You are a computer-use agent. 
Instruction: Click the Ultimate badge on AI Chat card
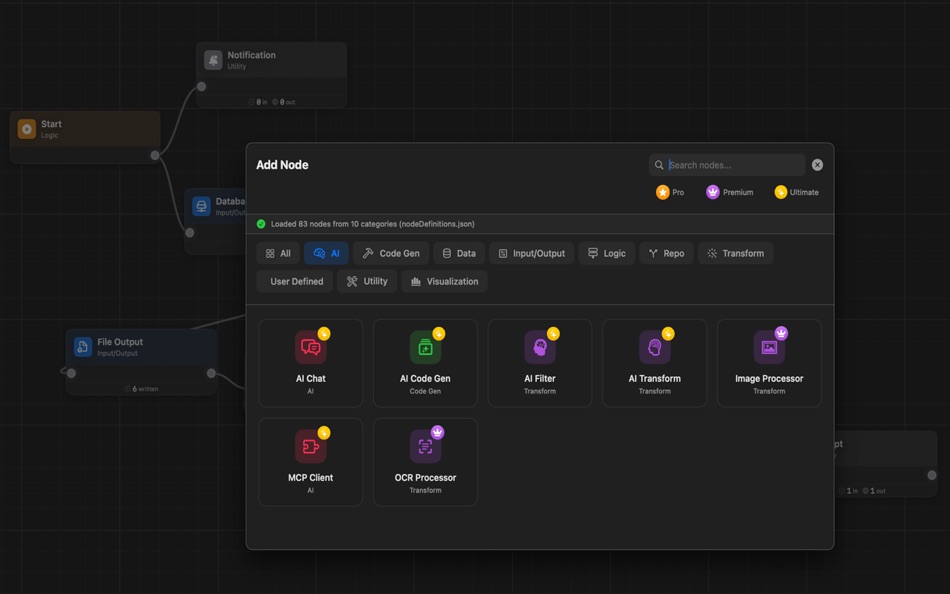[x=324, y=333]
